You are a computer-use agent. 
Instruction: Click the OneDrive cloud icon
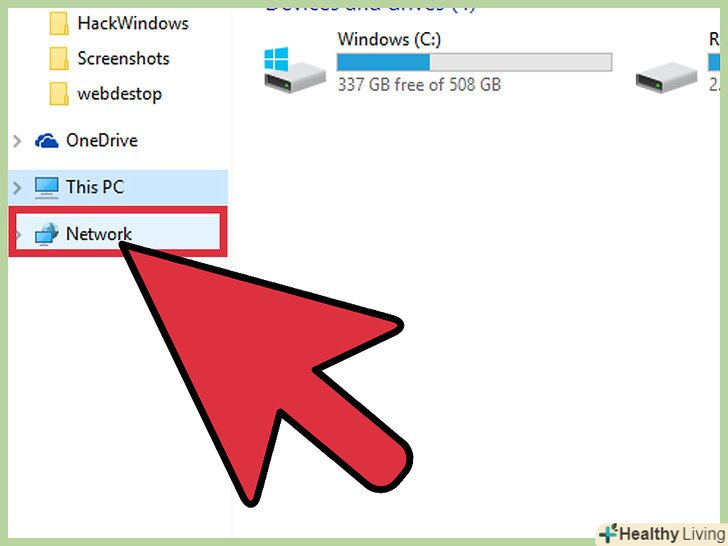click(x=46, y=141)
